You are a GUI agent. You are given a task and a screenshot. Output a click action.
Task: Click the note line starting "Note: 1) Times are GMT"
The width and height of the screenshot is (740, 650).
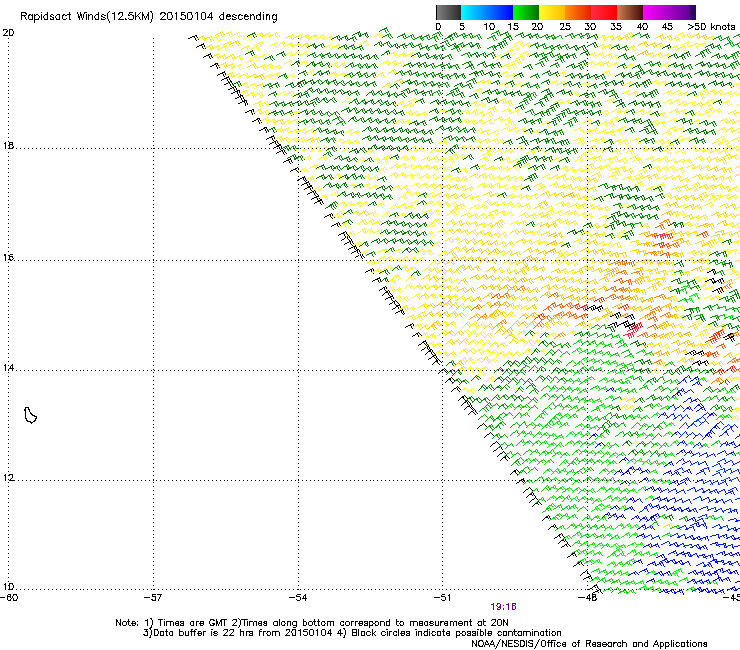(312, 623)
